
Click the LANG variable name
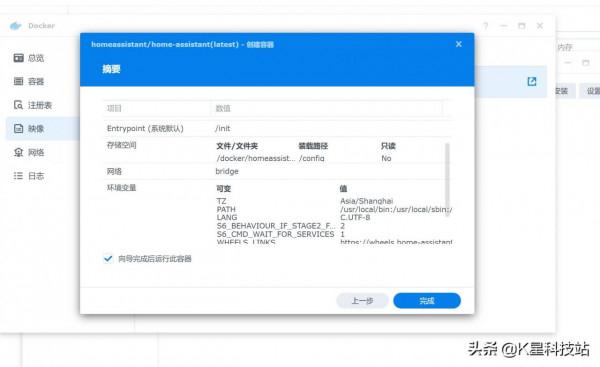coord(227,217)
